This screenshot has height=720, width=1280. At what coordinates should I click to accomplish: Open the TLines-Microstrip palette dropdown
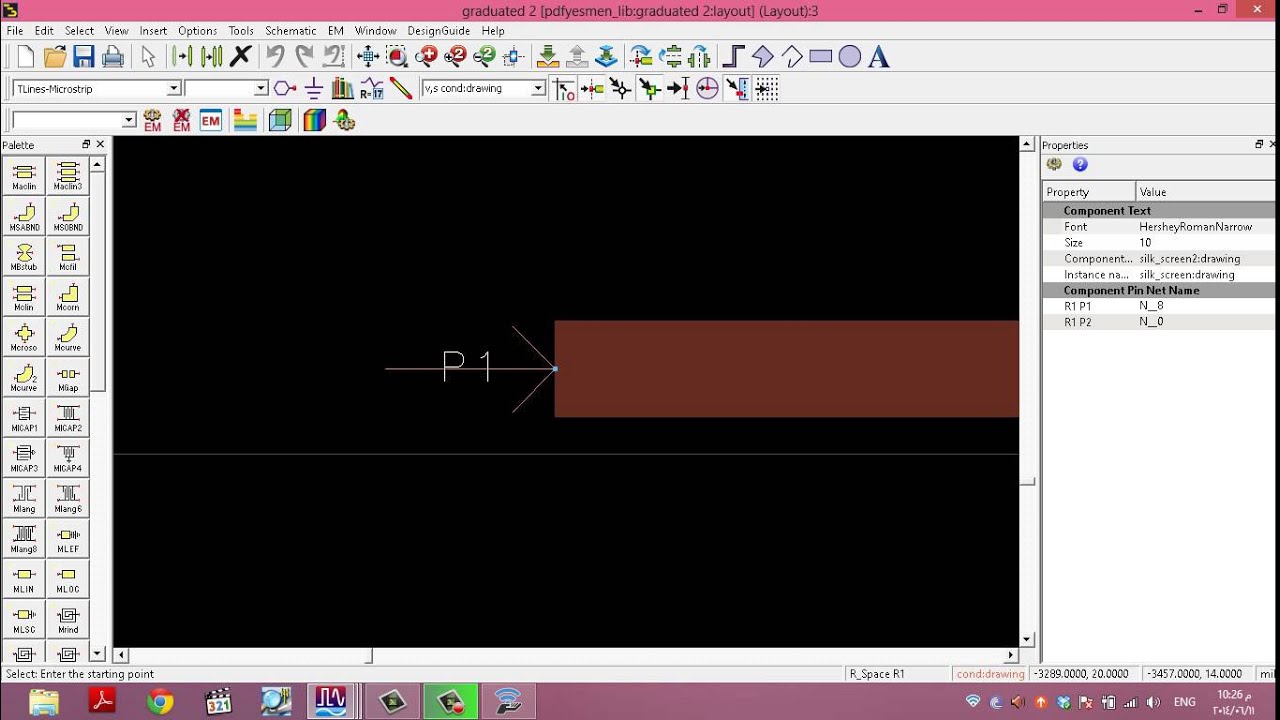click(173, 89)
